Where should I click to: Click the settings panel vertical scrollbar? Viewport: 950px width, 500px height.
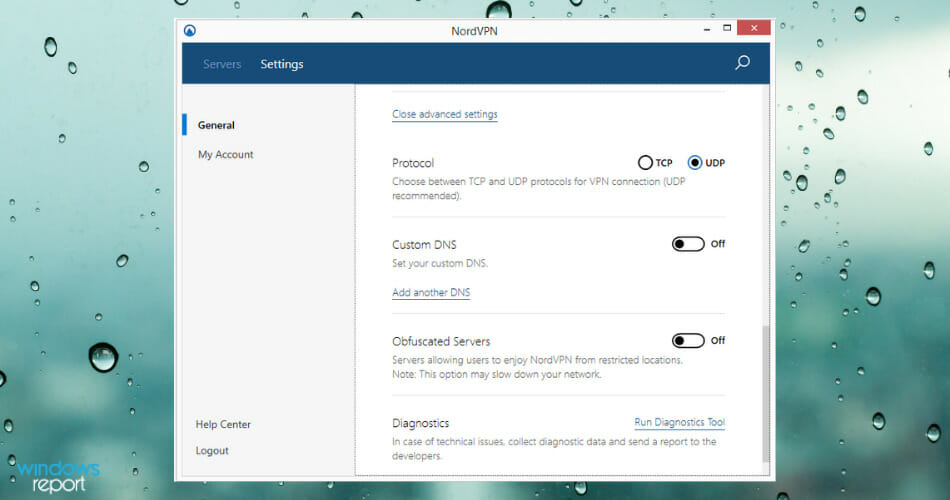coord(766,394)
